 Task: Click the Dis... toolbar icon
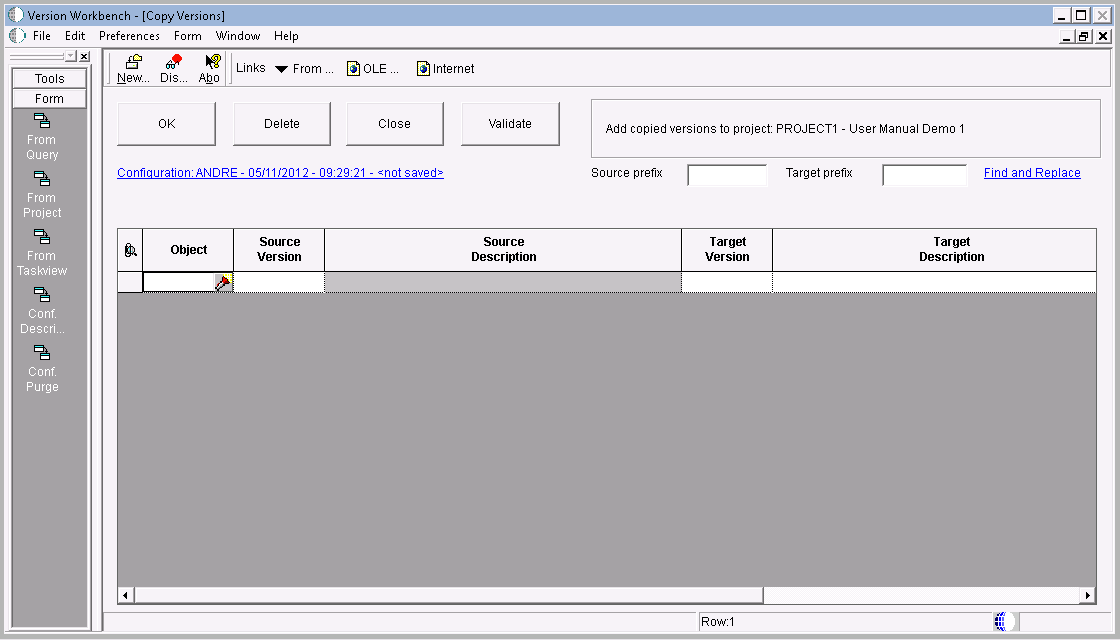pos(172,67)
